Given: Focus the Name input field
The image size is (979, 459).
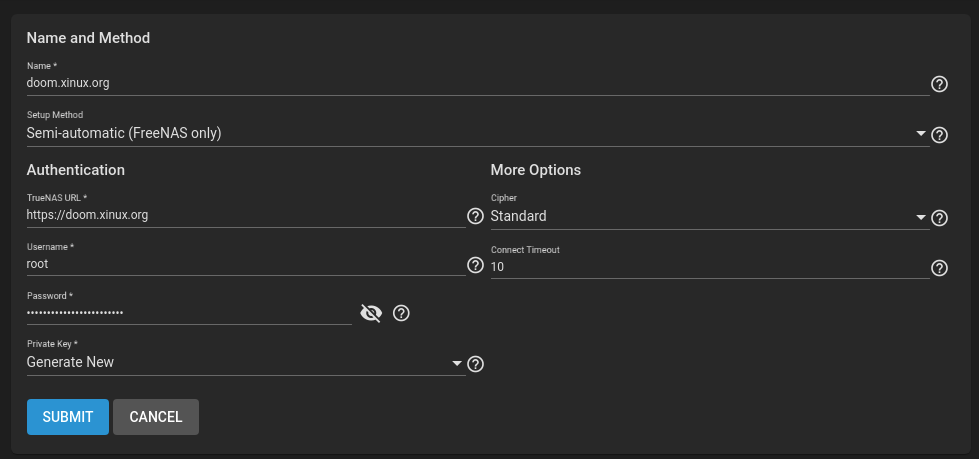Looking at the screenshot, I should (477, 83).
